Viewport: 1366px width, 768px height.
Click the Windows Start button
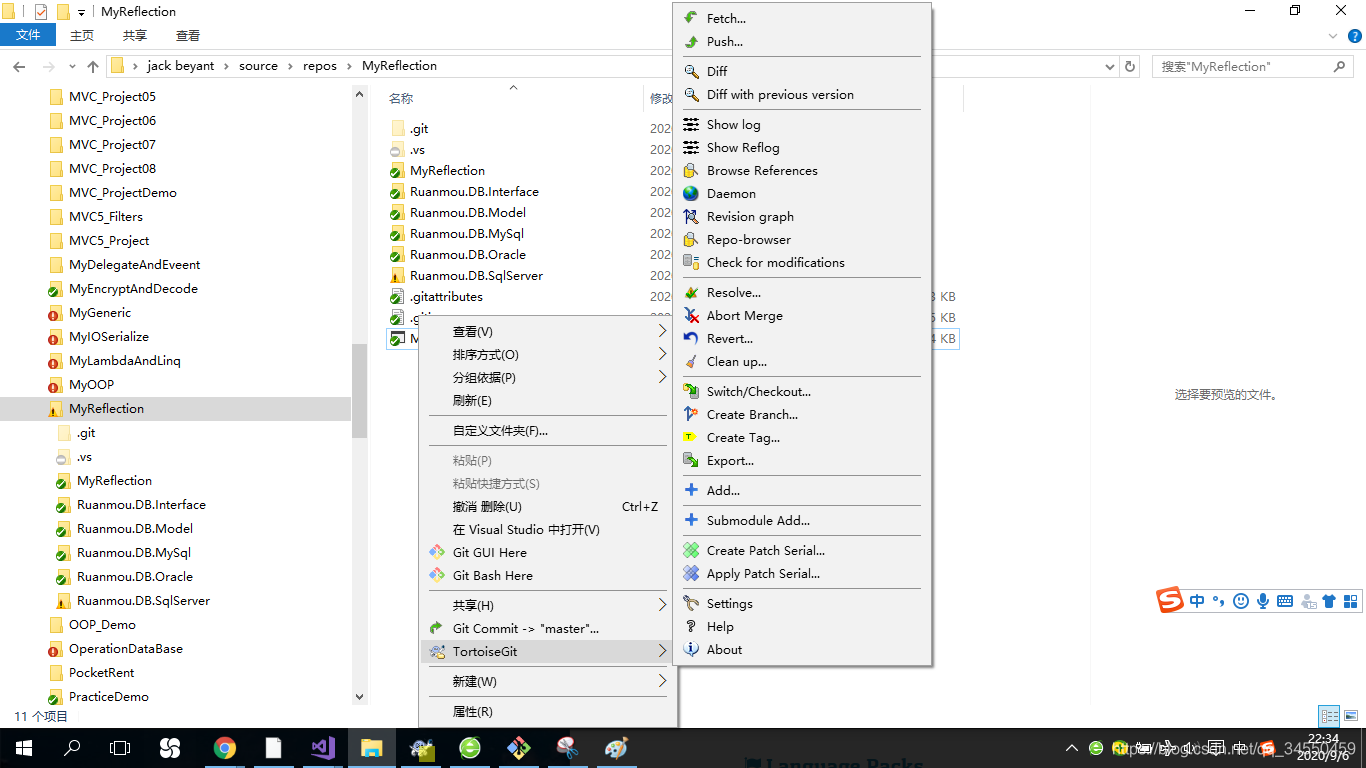tap(24, 747)
